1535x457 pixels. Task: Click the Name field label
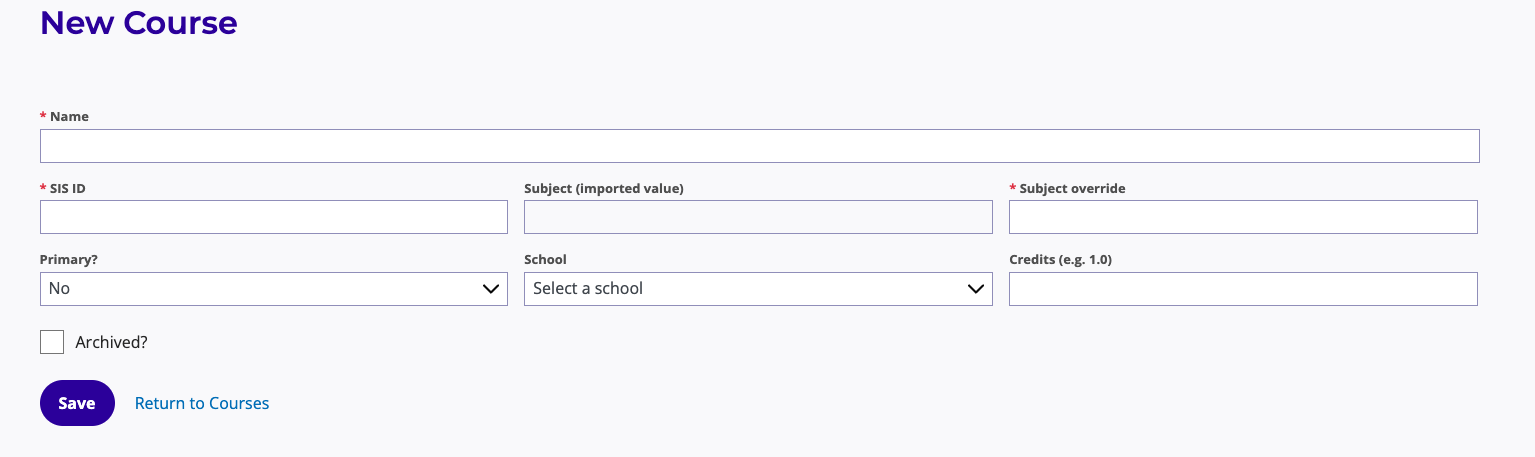69,117
